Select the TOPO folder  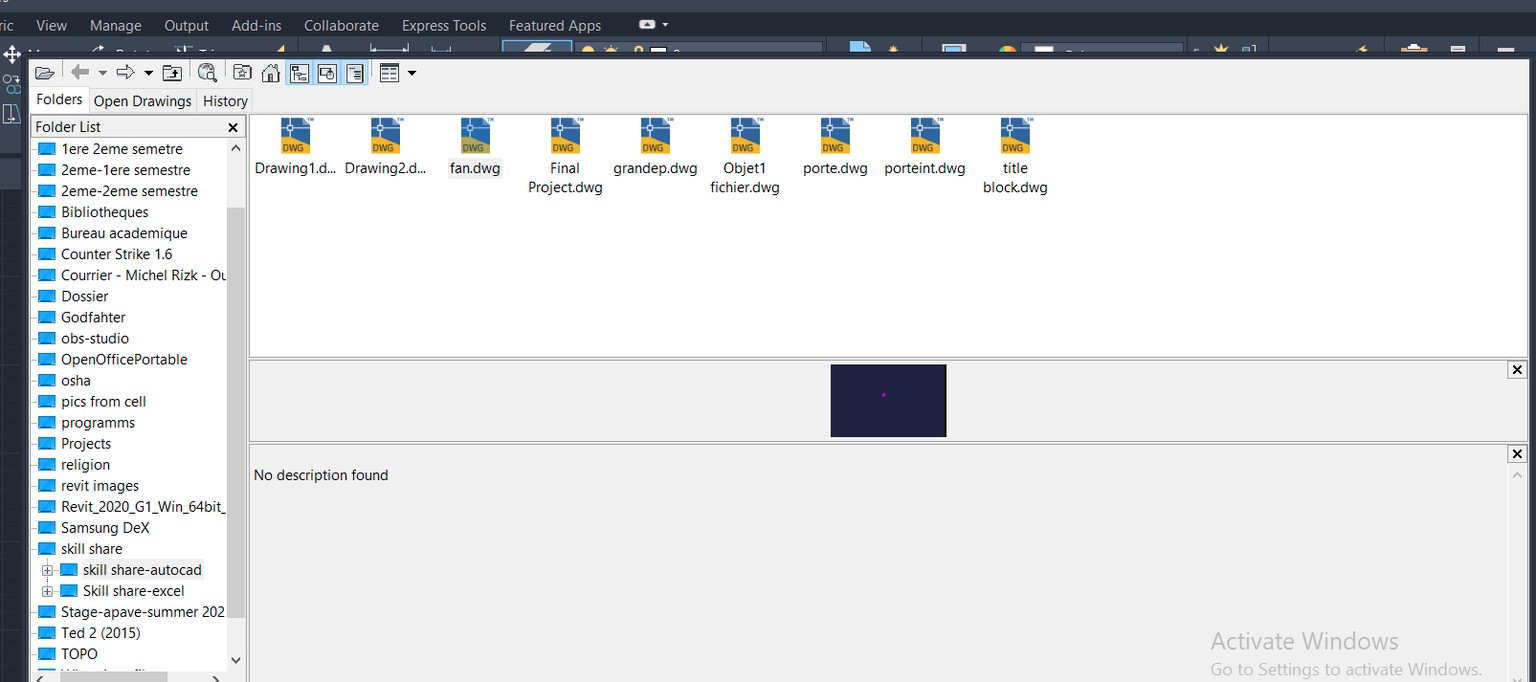(x=80, y=654)
